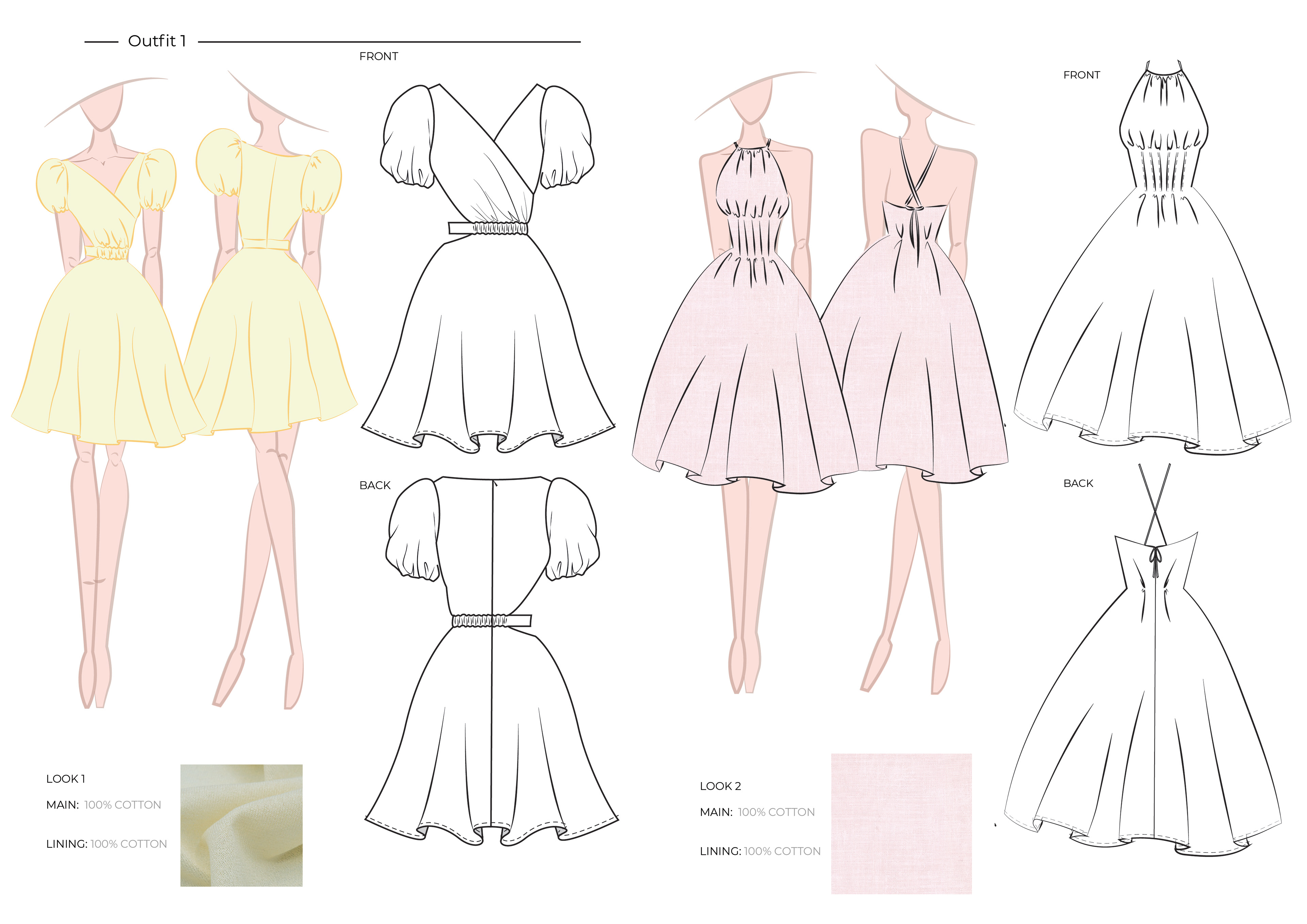Click the FRONT label above the wrap dress sketch
This screenshot has height=924, width=1307.
[378, 56]
